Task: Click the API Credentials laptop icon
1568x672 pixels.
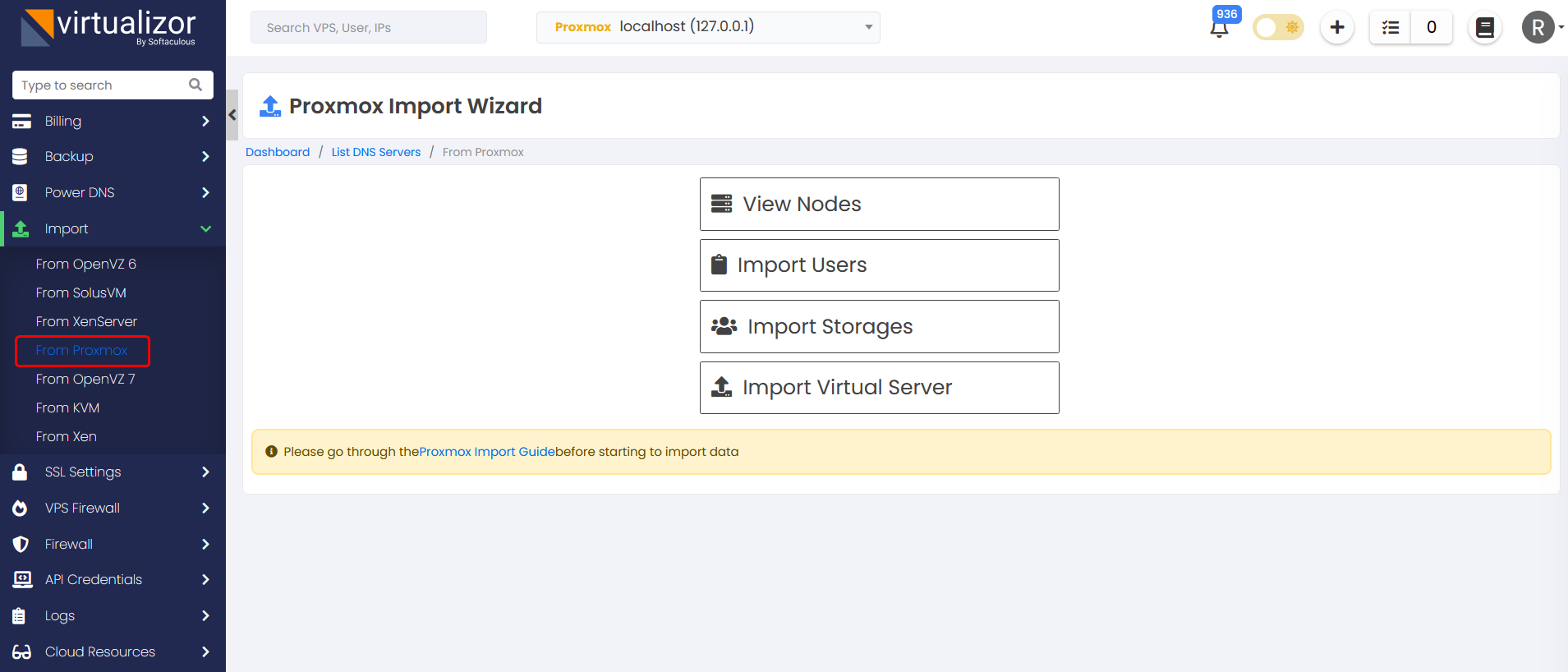Action: [x=22, y=579]
